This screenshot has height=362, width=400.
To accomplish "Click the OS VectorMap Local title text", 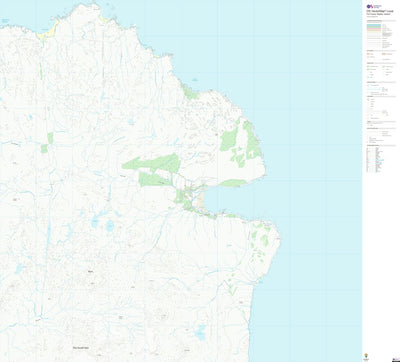I will (x=380, y=11).
